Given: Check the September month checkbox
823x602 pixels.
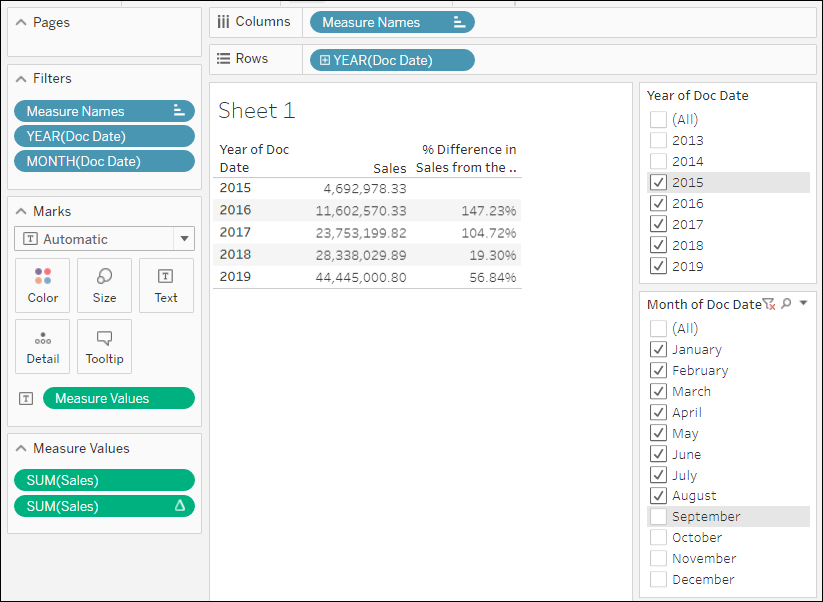Looking at the screenshot, I should tap(658, 517).
